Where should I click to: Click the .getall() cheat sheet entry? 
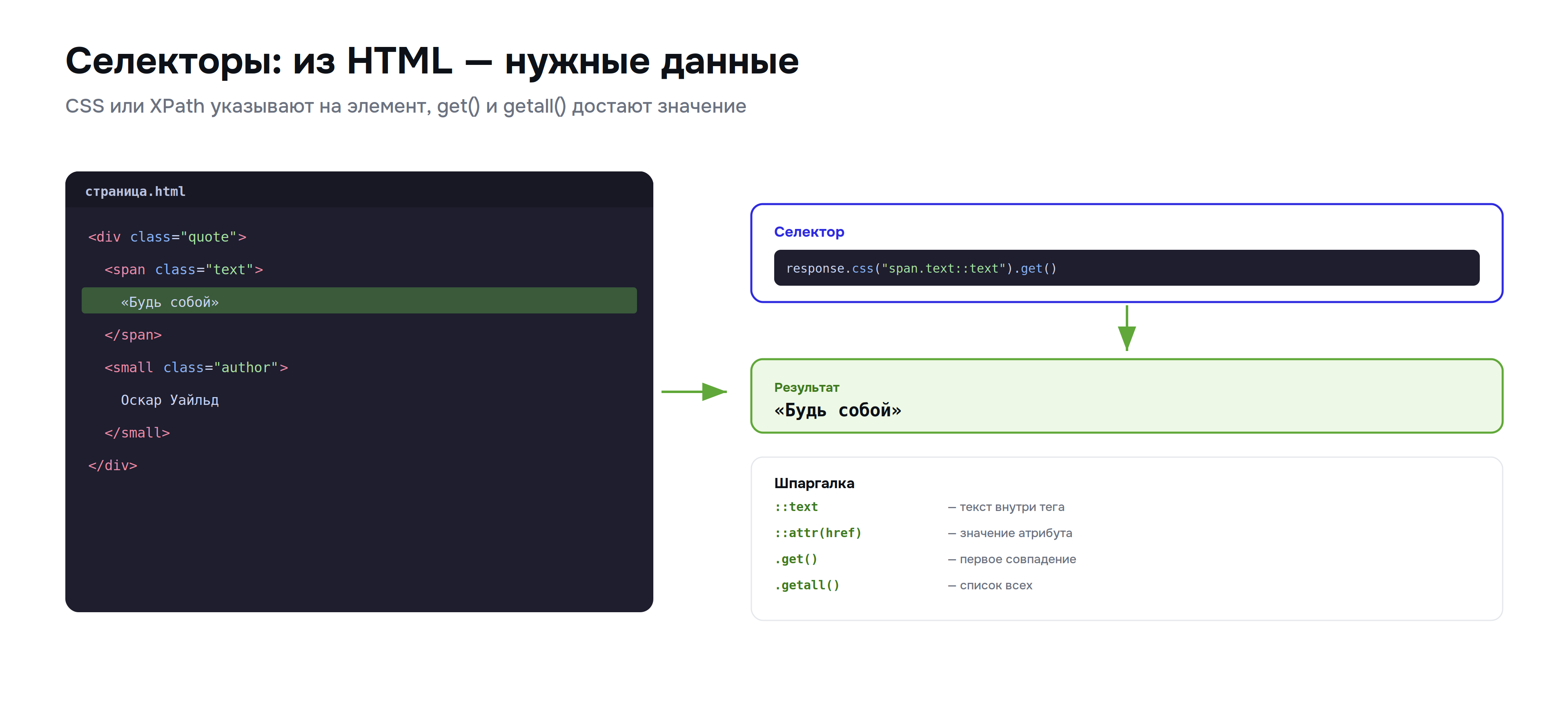click(807, 584)
